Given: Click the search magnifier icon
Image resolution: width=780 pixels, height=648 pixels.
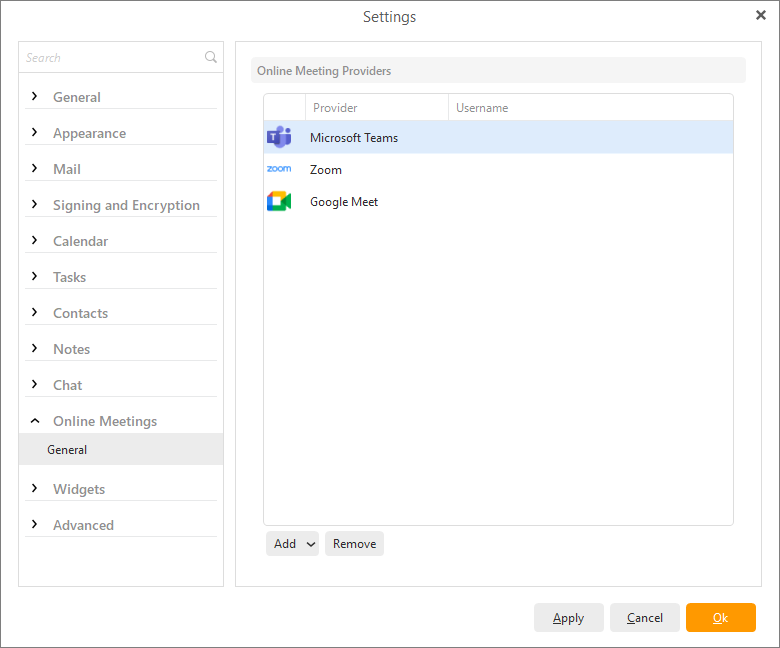Looking at the screenshot, I should (x=211, y=58).
